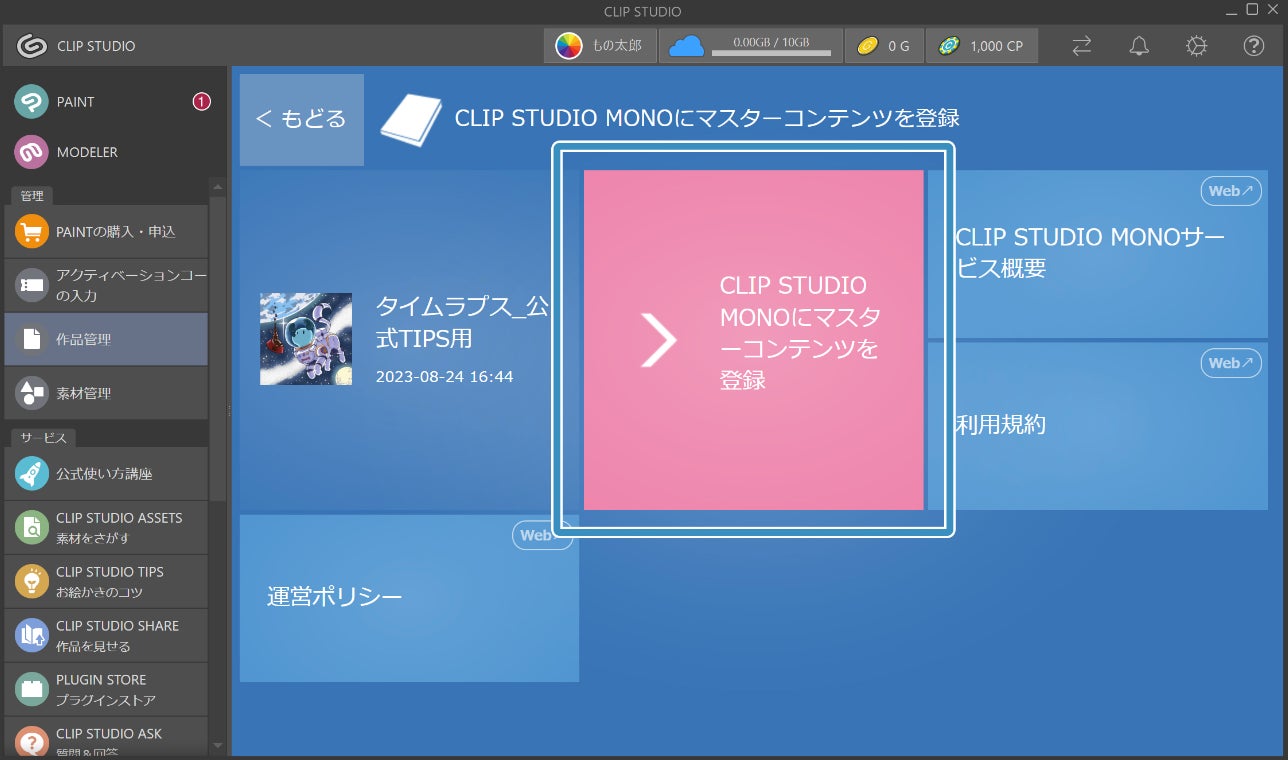The width and height of the screenshot is (1288, 760).
Task: Select PAINTの購入・申込 in sidebar
Action: (x=106, y=232)
